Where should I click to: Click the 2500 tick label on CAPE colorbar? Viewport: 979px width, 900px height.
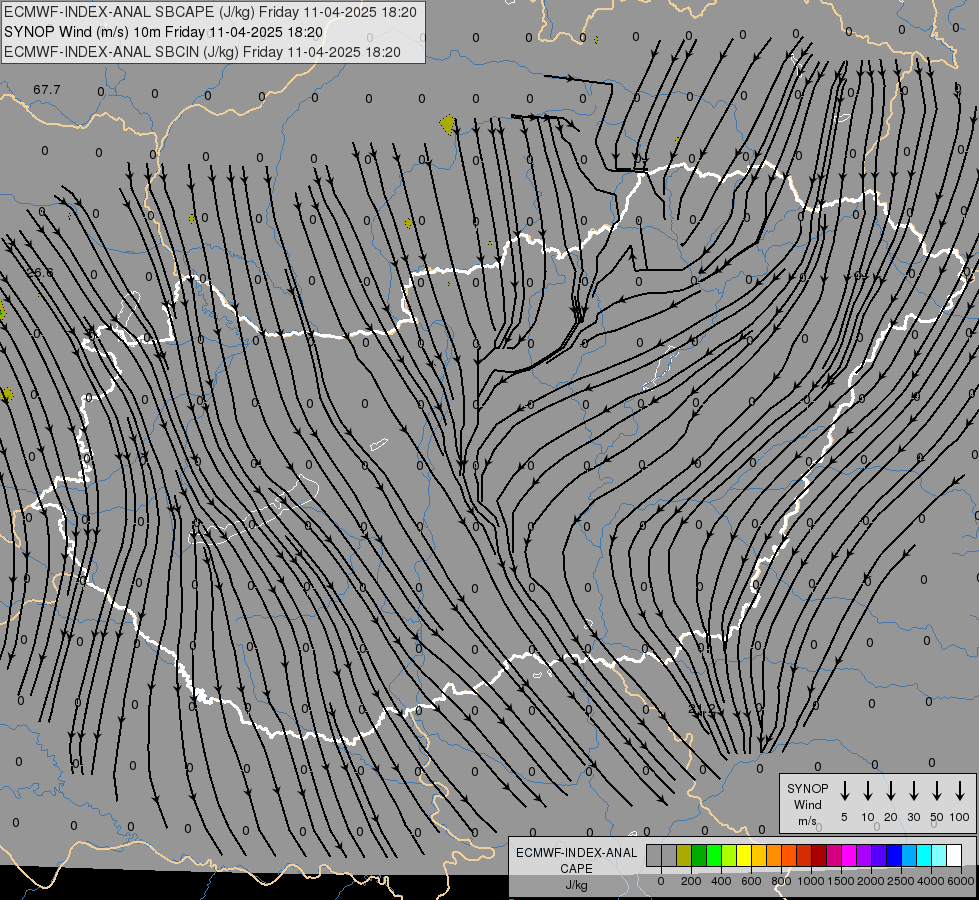point(901,881)
